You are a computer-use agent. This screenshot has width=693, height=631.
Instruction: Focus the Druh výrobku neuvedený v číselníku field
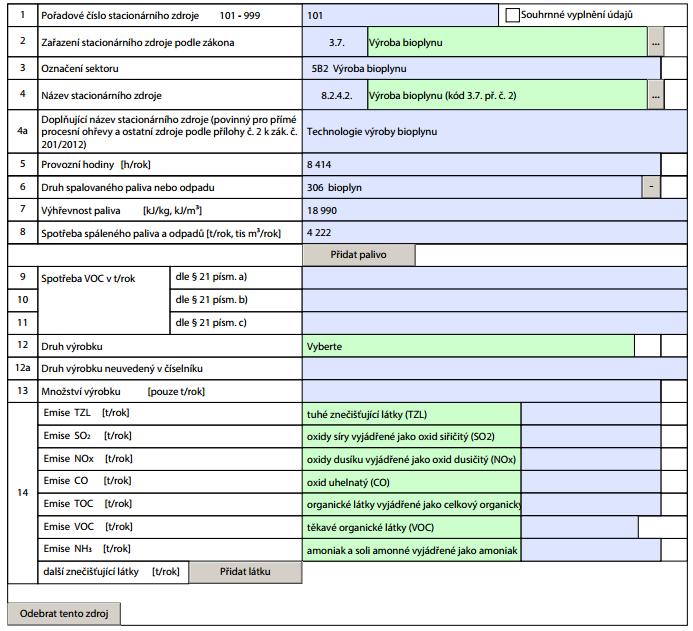click(x=495, y=369)
